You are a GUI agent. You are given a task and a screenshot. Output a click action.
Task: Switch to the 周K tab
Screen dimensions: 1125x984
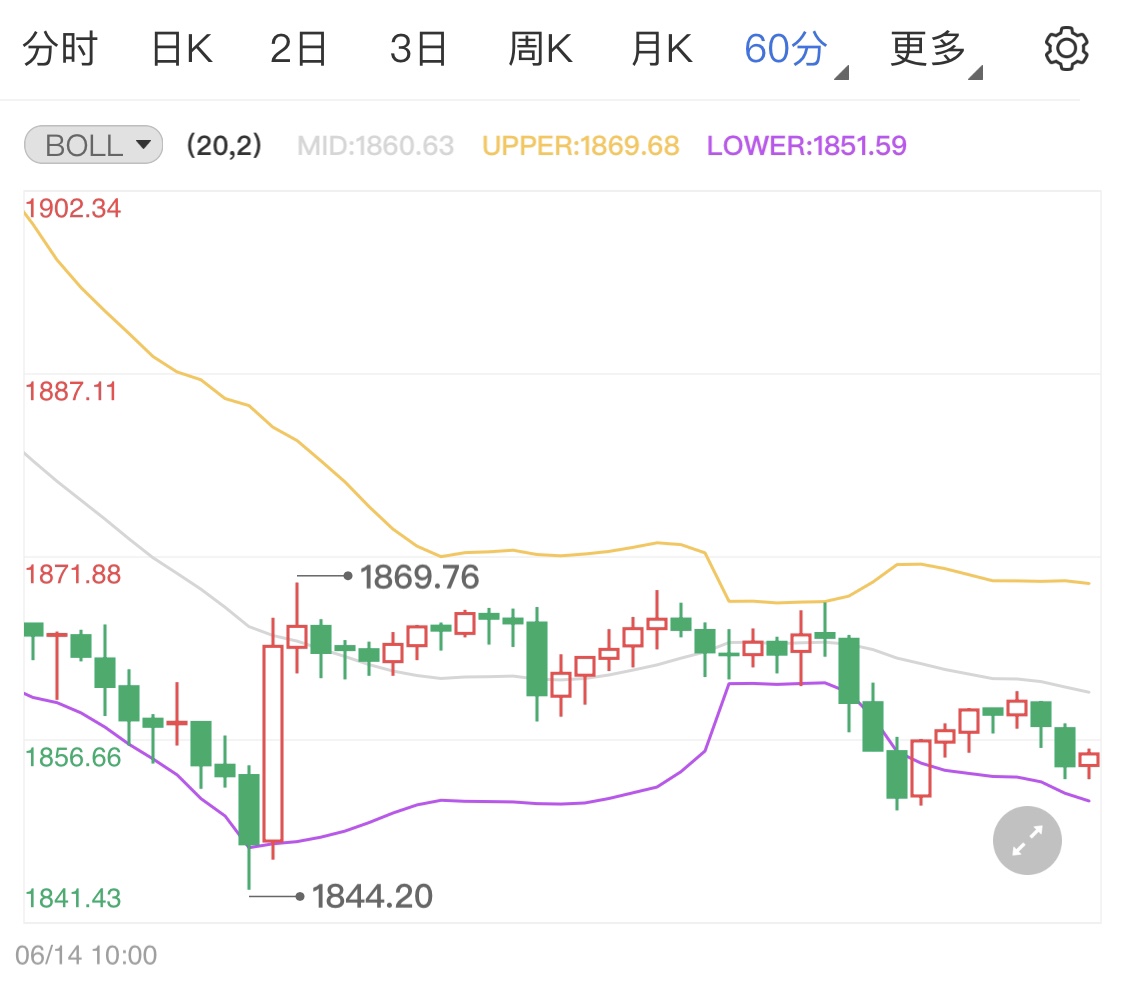(540, 50)
